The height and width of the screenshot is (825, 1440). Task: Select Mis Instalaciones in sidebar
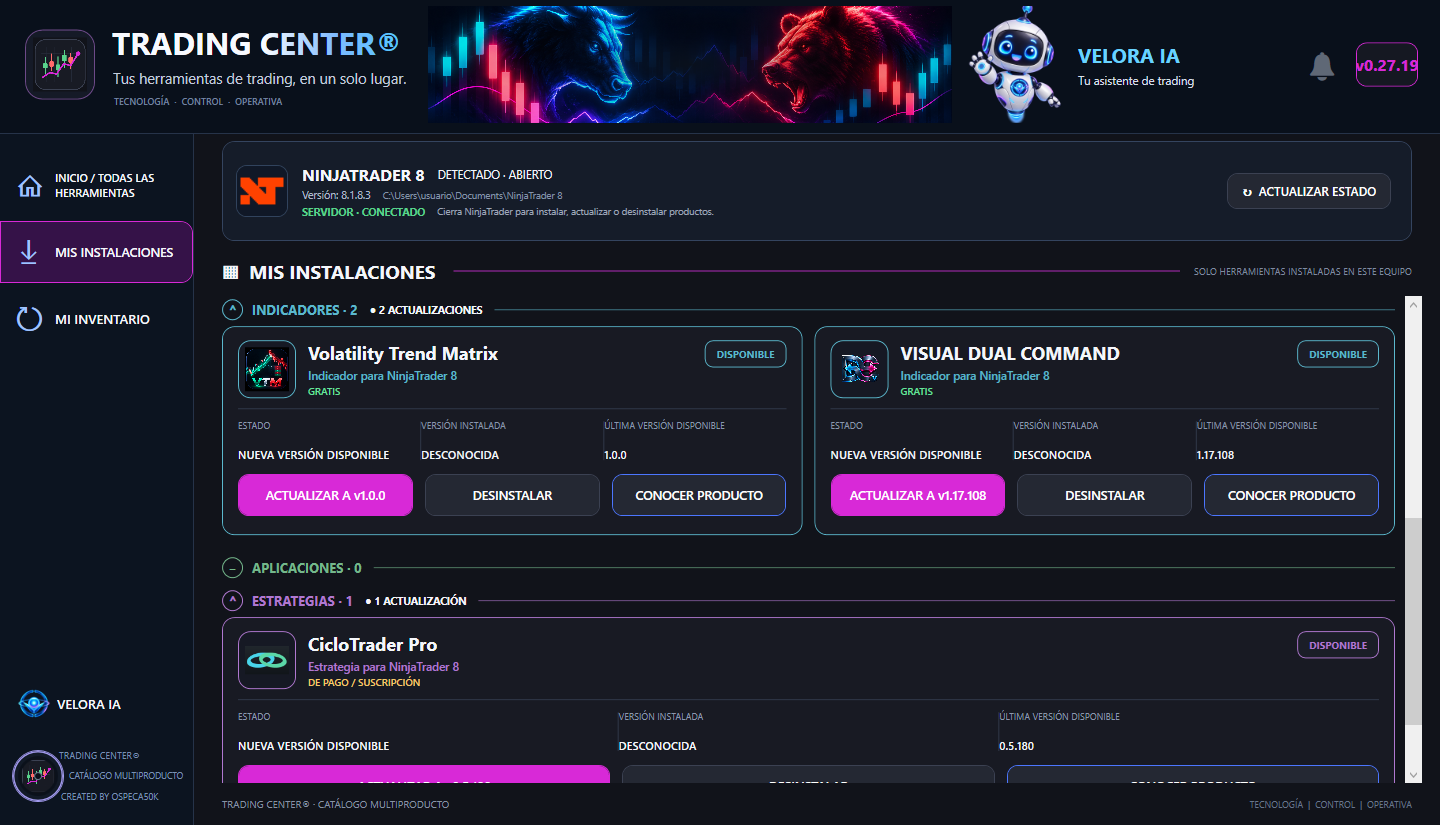pos(97,252)
